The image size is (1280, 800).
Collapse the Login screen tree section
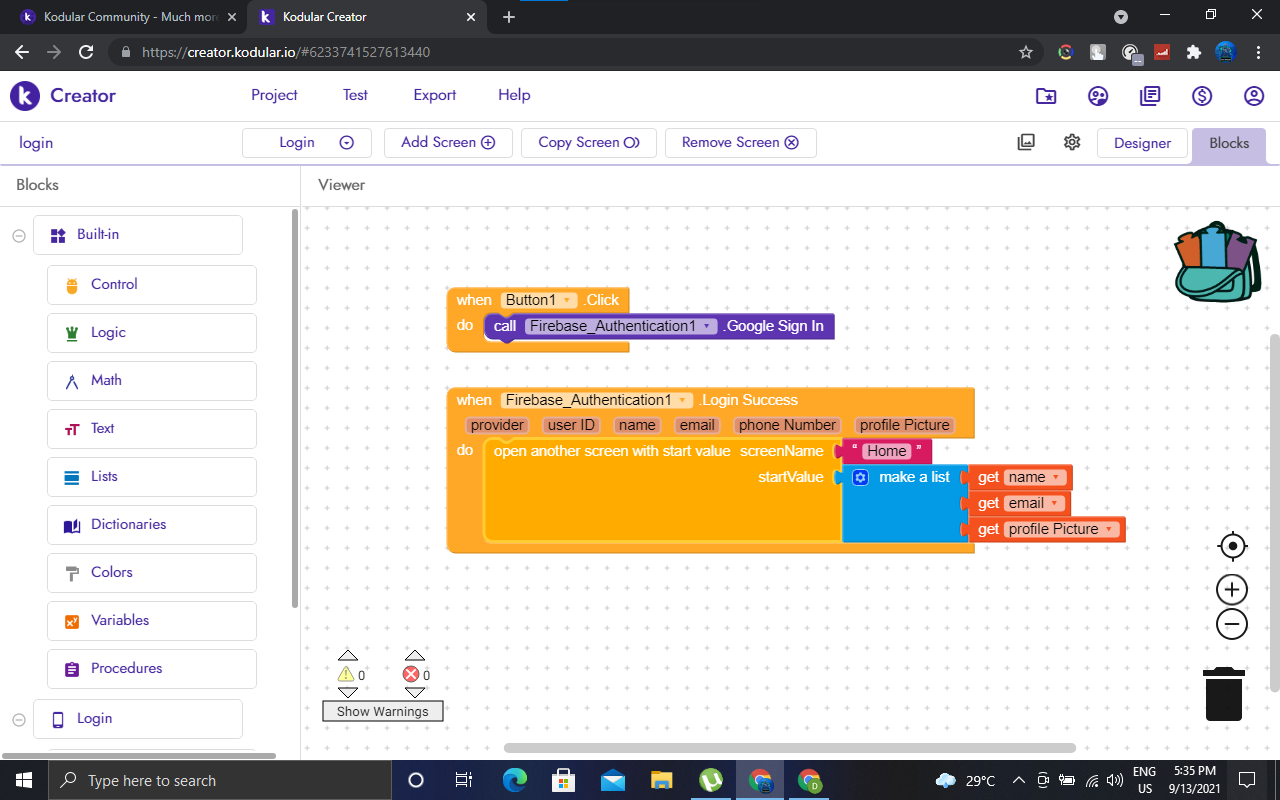(19, 719)
